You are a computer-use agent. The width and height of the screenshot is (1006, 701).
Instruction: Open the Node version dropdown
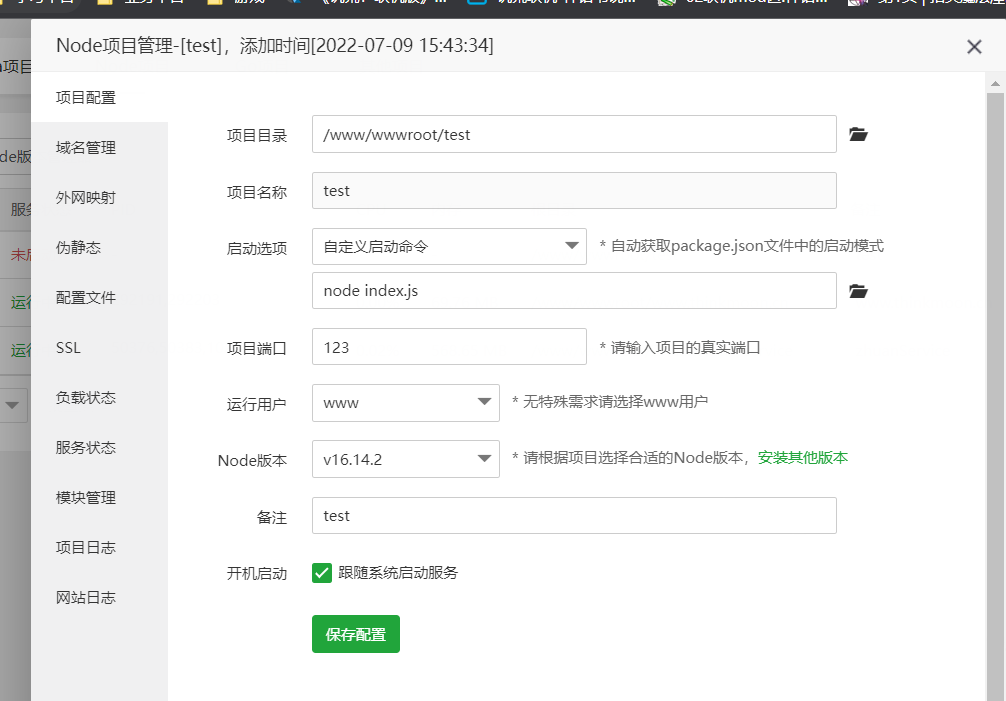(405, 459)
